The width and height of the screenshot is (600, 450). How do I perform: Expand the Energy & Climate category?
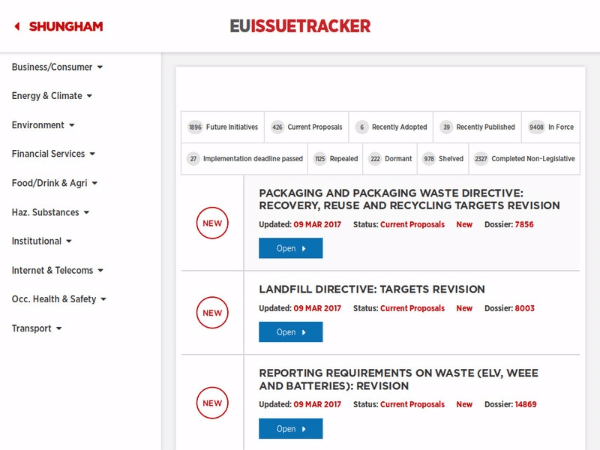pyautogui.click(x=52, y=96)
